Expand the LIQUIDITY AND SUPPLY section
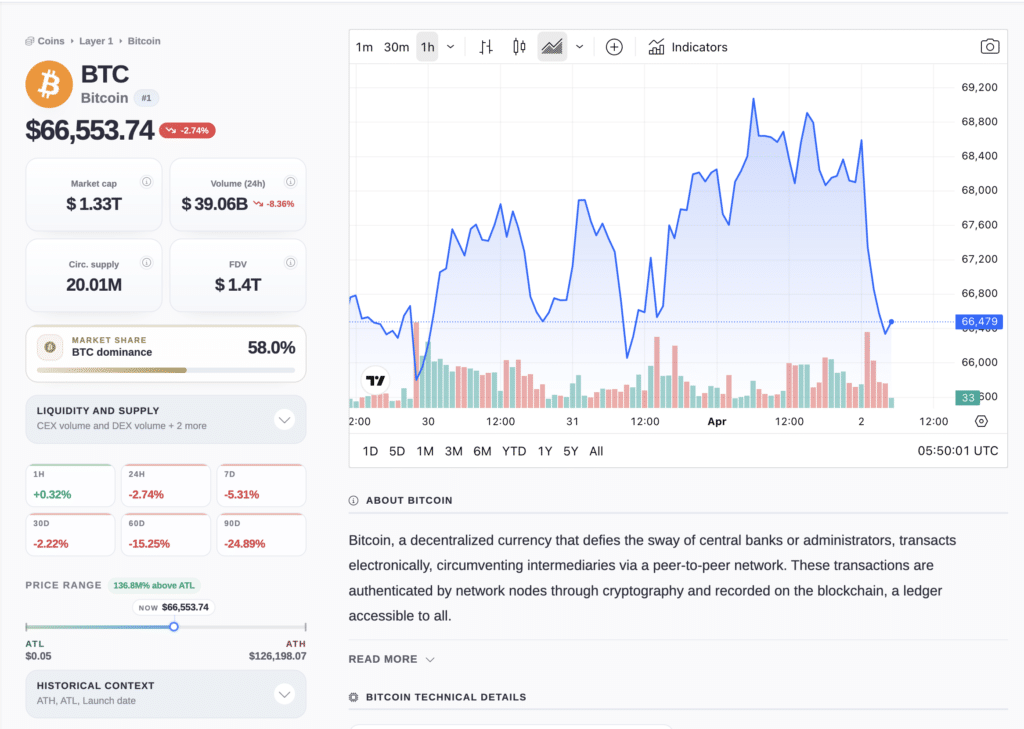This screenshot has height=729, width=1024. (284, 419)
